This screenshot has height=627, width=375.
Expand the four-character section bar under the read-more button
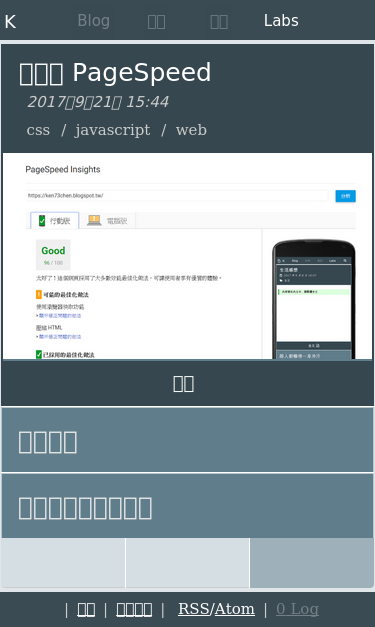188,440
